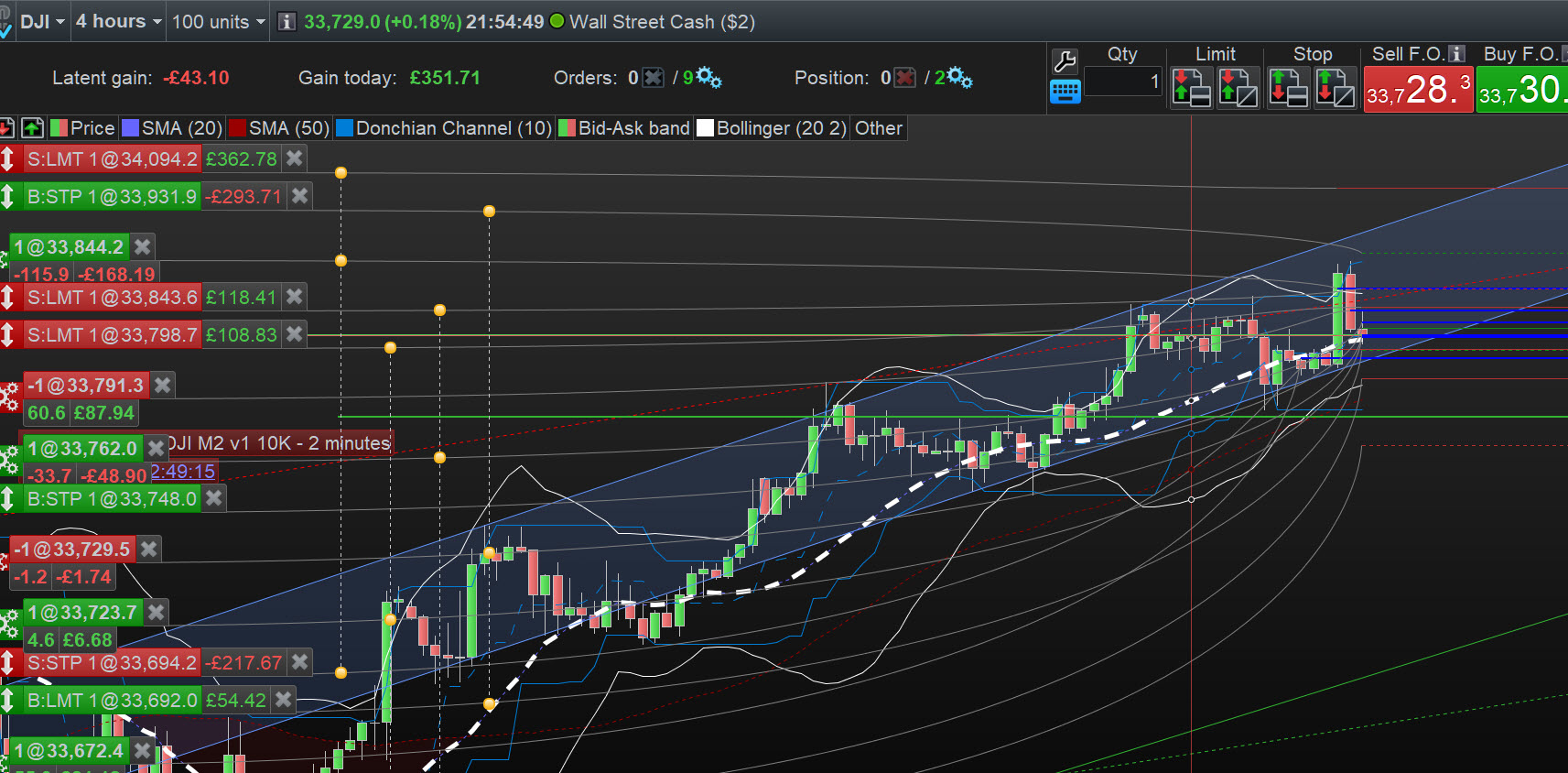Screen dimensions: 1568x773
Task: Select the B:LMT 1@33,692.0 order label
Action: (112, 701)
